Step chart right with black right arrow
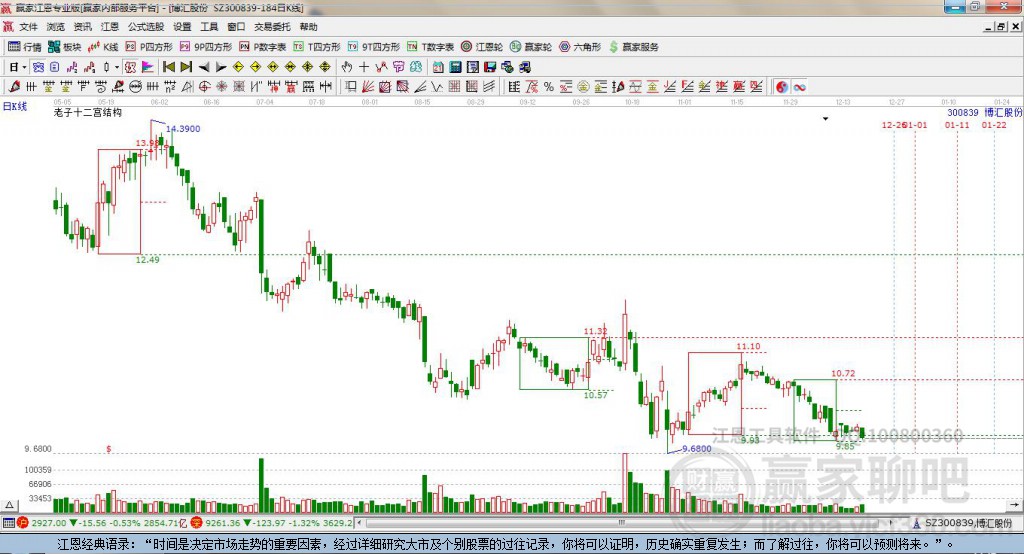The image size is (1024, 554). click(221, 67)
